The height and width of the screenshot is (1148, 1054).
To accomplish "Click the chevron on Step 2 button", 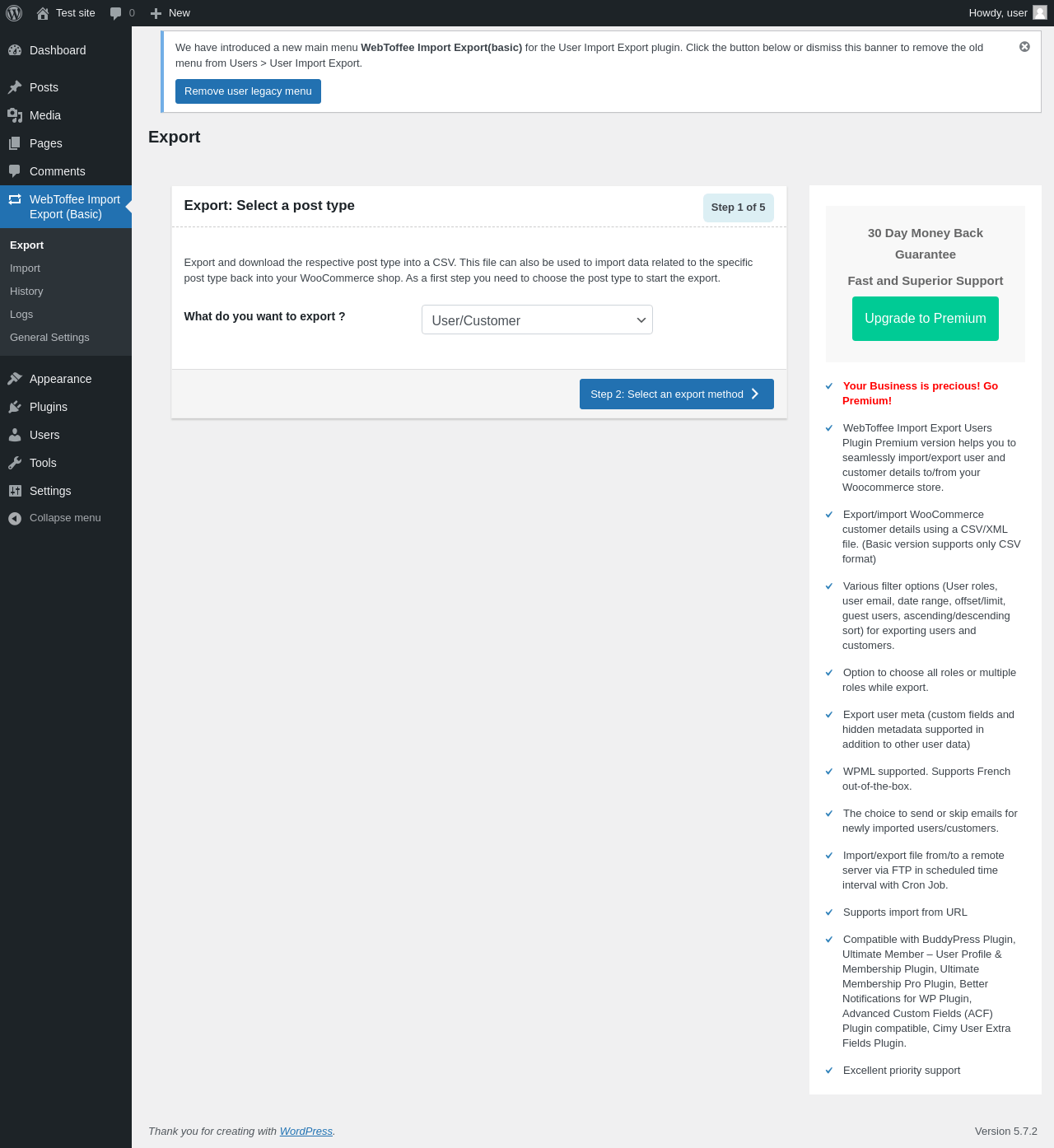I will pyautogui.click(x=755, y=394).
